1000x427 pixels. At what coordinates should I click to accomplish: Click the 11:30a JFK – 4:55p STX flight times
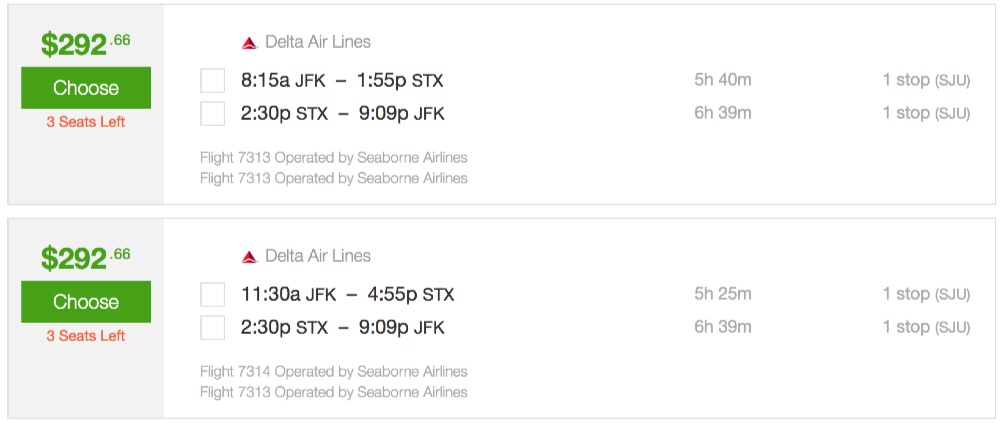click(347, 294)
